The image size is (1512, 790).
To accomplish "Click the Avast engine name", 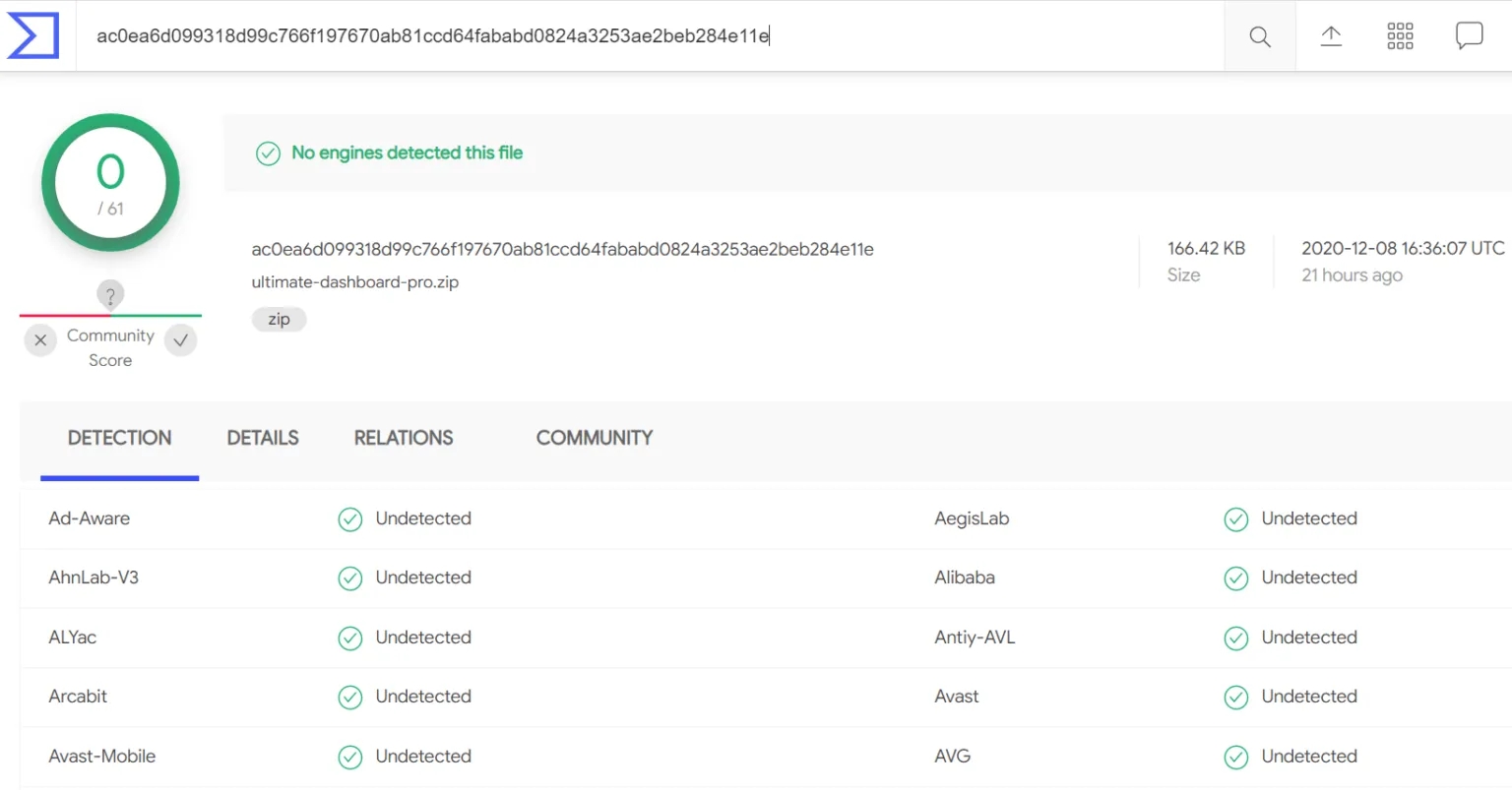I will click(957, 697).
